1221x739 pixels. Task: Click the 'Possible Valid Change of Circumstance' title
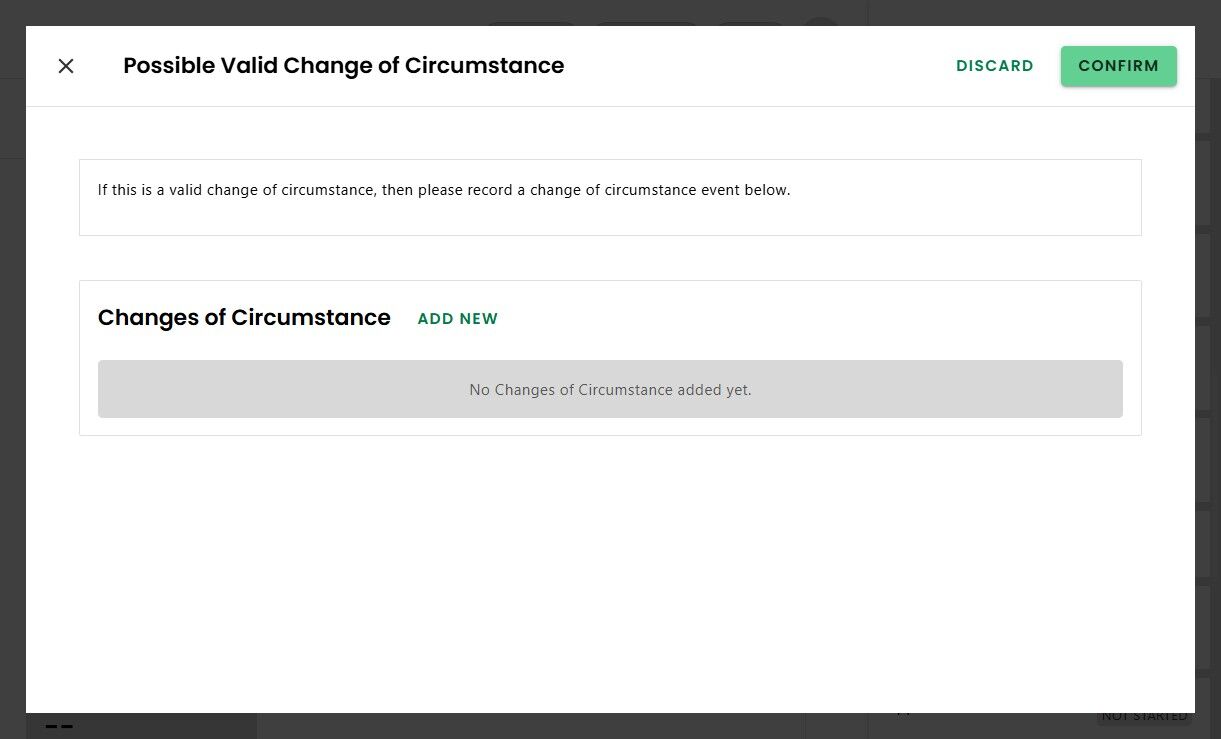point(343,66)
